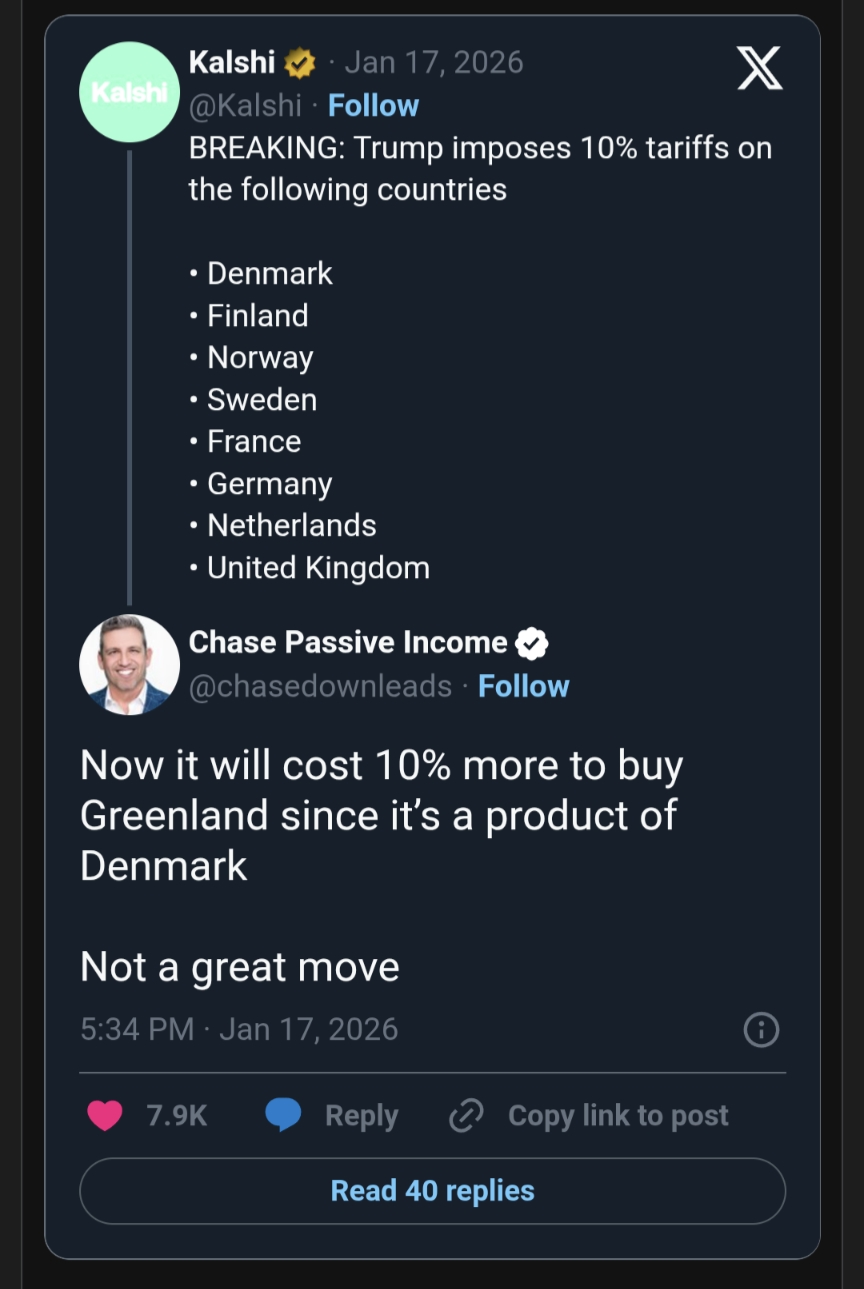Click Chase Passive Income's white verified badge
Screen dimensions: 864x1289
tap(531, 643)
